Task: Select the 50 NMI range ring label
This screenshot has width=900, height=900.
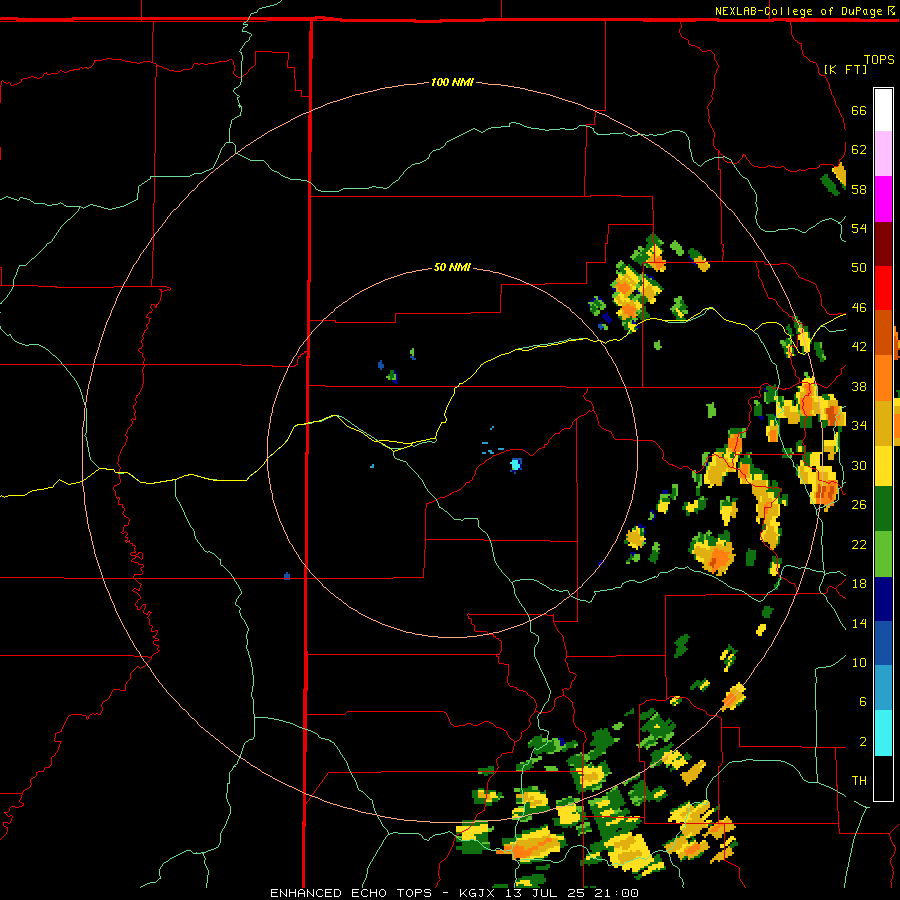Action: tap(452, 267)
